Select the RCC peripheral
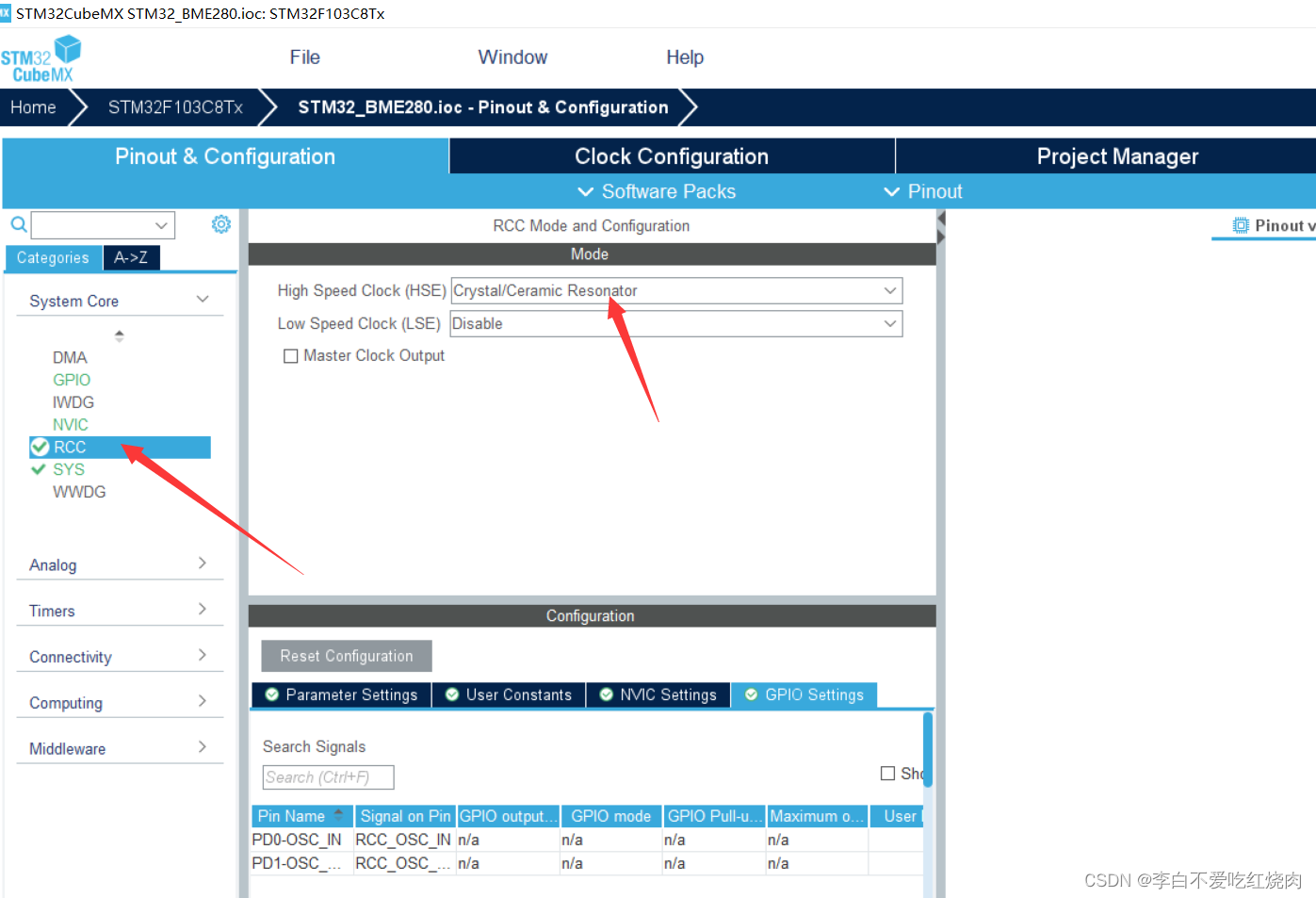The height and width of the screenshot is (898, 1316). pos(120,447)
